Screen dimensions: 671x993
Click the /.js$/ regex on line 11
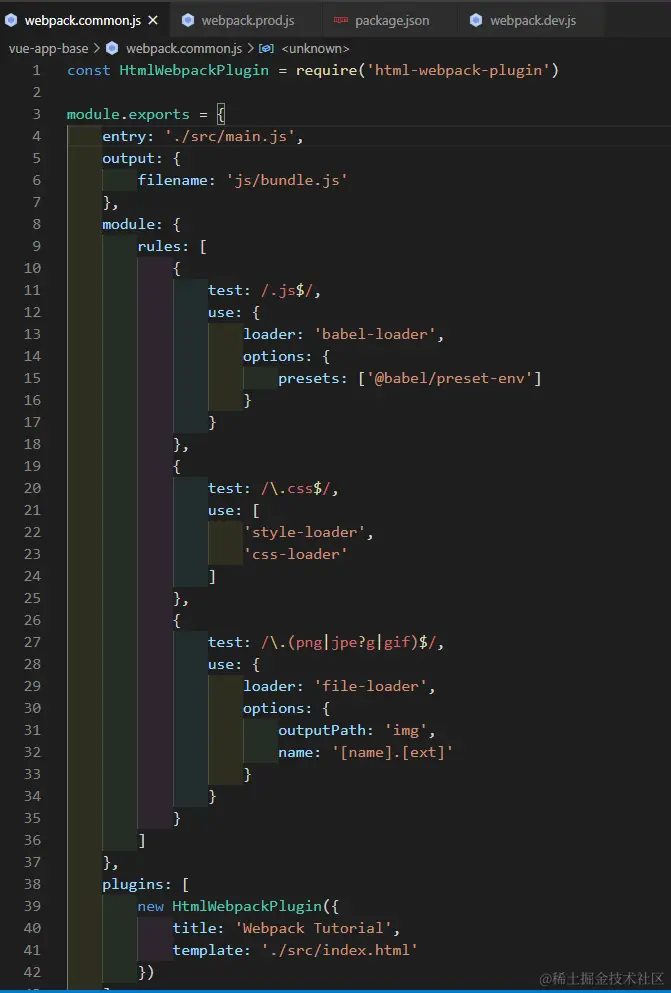(x=287, y=291)
